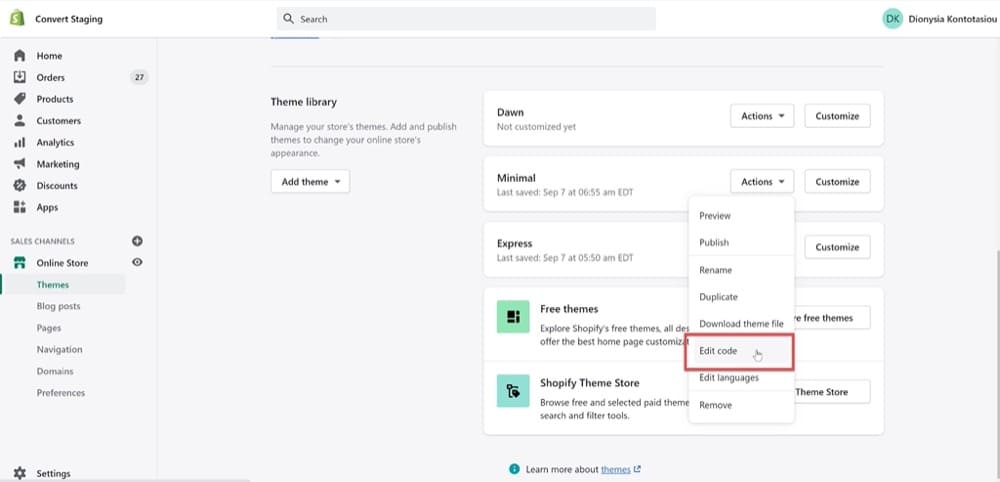The width and height of the screenshot is (1000, 482).
Task: Open Analytics via the bar chart icon
Action: (19, 143)
